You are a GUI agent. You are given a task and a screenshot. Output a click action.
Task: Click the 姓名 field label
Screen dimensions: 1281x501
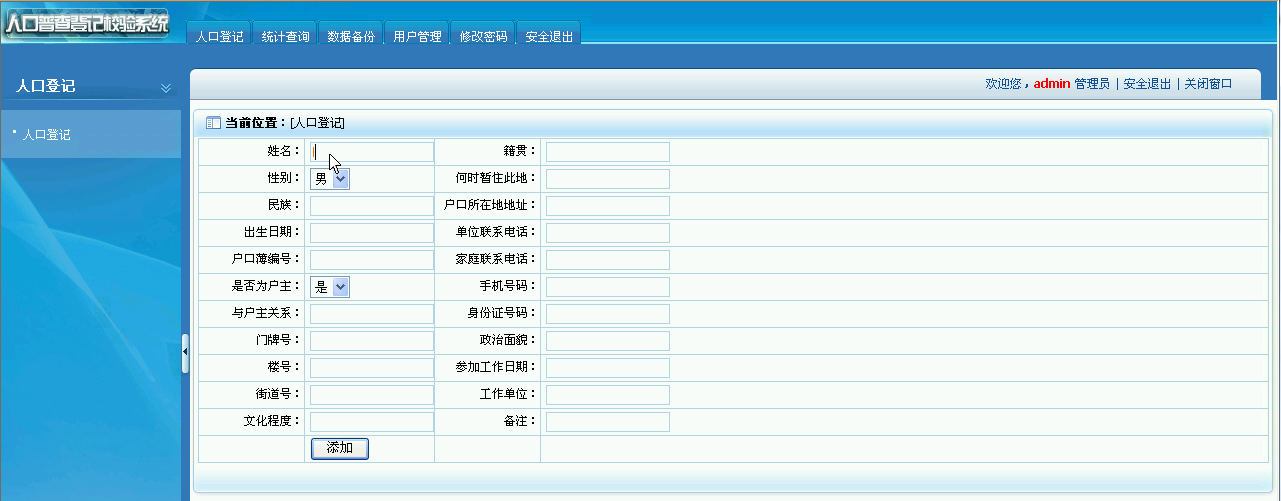click(x=284, y=152)
